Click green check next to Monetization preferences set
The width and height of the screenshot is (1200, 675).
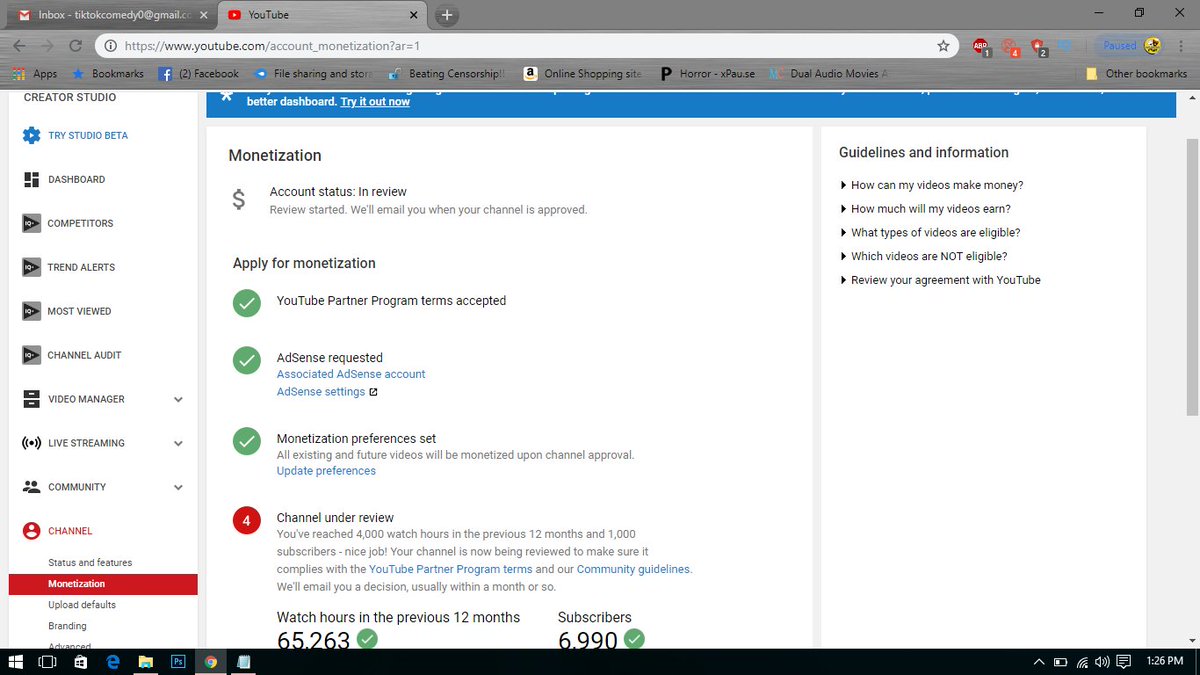[247, 441]
